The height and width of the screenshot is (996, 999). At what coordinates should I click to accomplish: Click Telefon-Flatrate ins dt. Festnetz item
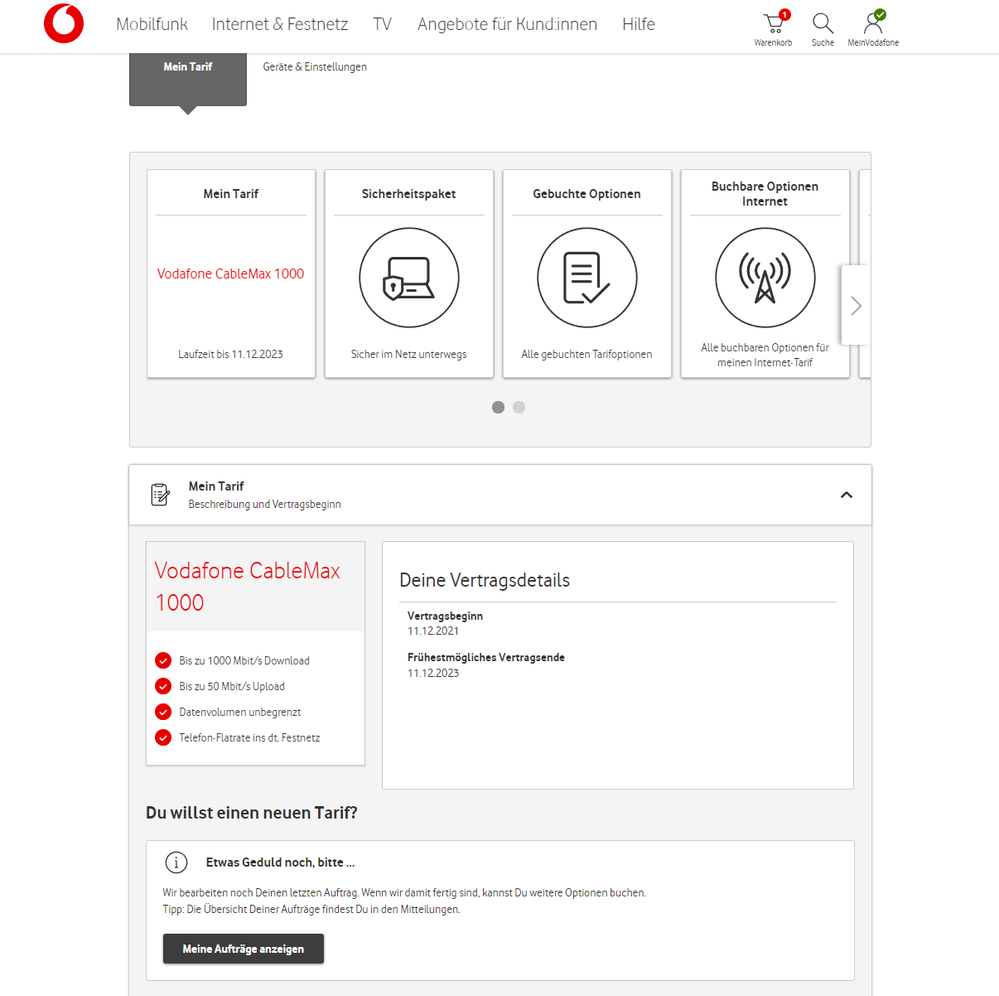(x=249, y=737)
